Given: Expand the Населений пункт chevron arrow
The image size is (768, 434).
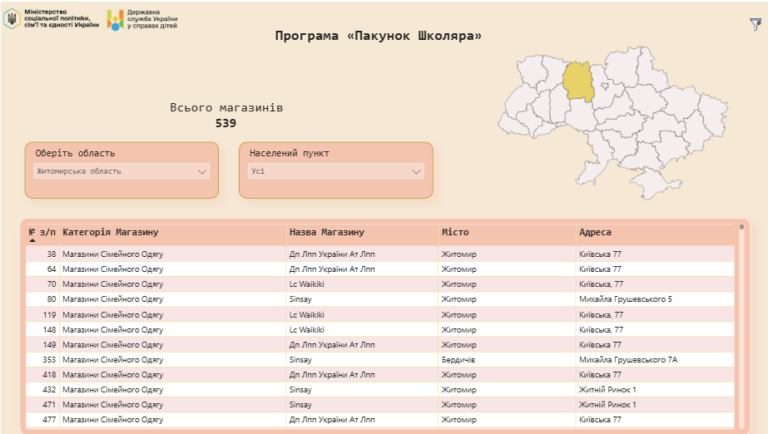Looking at the screenshot, I should pos(416,171).
